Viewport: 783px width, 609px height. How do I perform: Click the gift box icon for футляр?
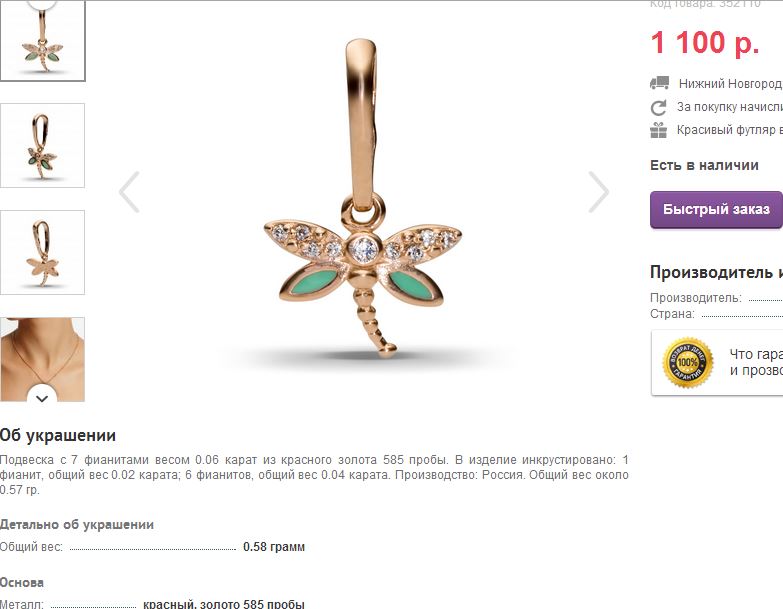(x=659, y=130)
